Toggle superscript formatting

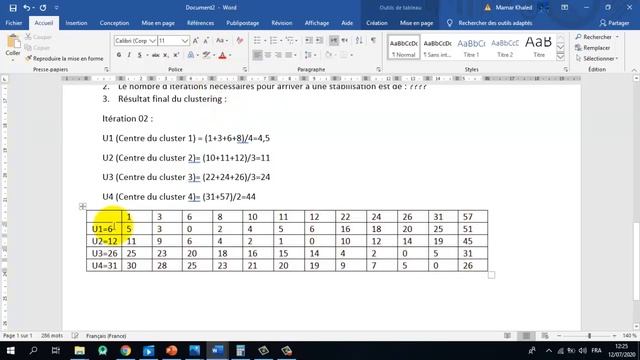click(176, 55)
